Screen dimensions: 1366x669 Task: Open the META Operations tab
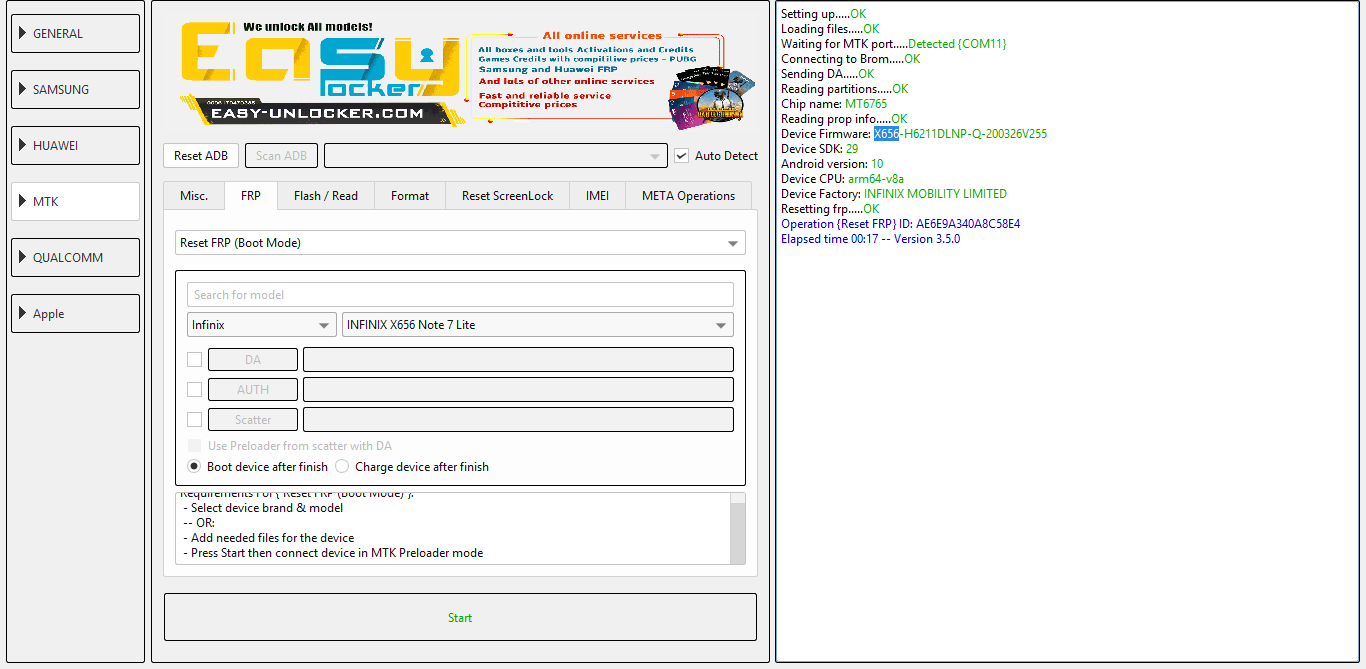click(688, 196)
